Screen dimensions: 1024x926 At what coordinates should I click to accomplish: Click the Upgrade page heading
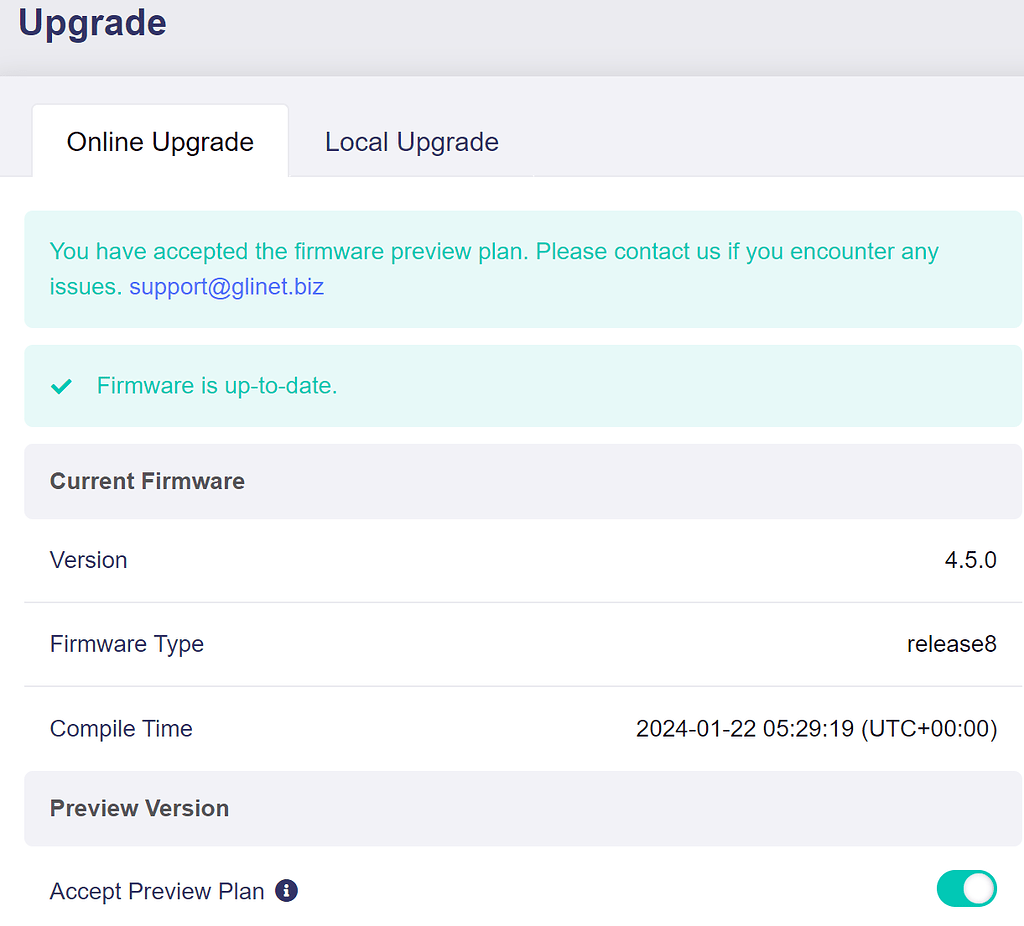pyautogui.click(x=92, y=23)
